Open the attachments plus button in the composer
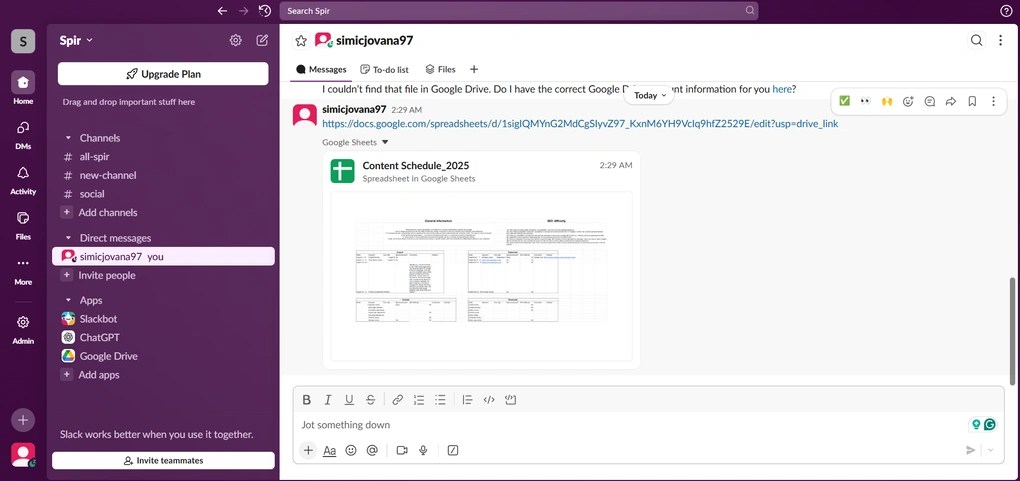The height and width of the screenshot is (481, 1020). (308, 450)
